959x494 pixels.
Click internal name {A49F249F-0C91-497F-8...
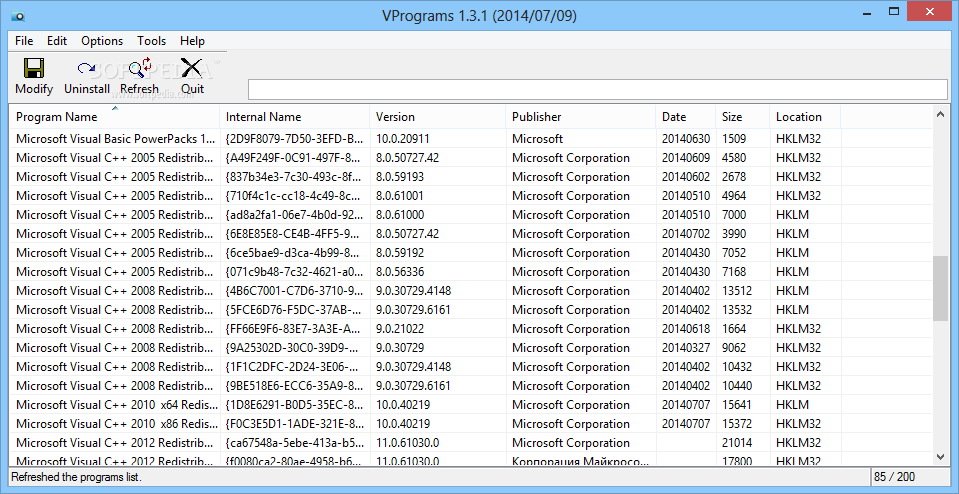point(293,158)
